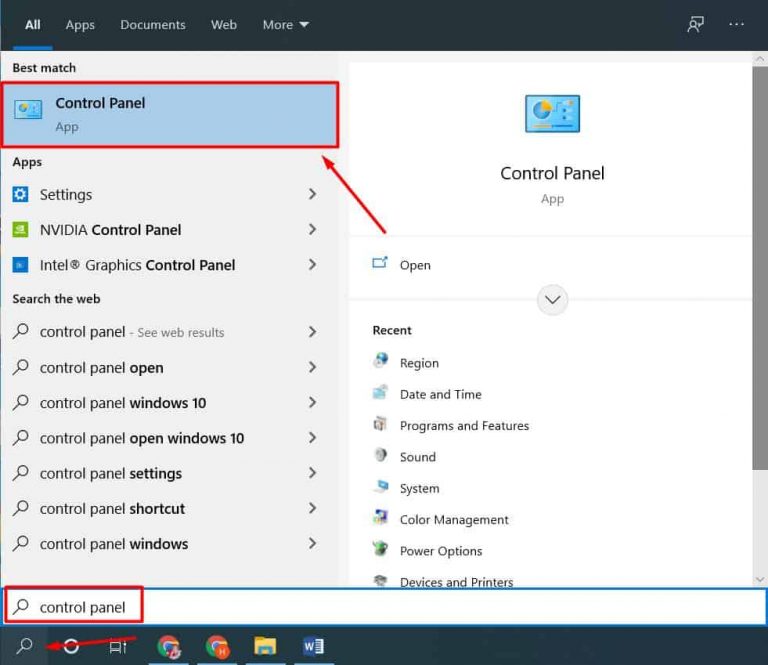Select 'control panel shortcut' suggestion text

[112, 509]
